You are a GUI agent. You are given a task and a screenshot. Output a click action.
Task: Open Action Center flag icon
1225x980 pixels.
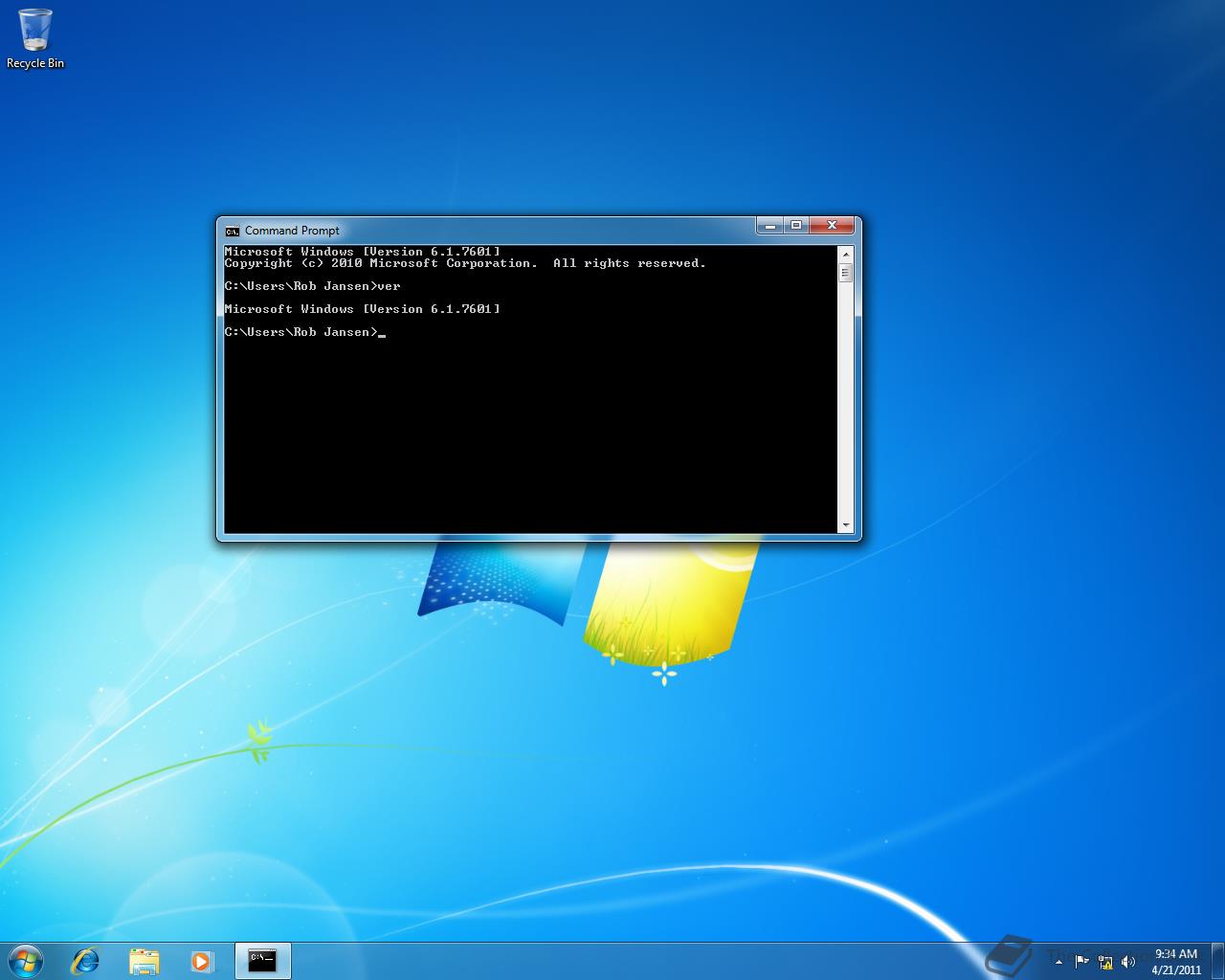(1081, 961)
